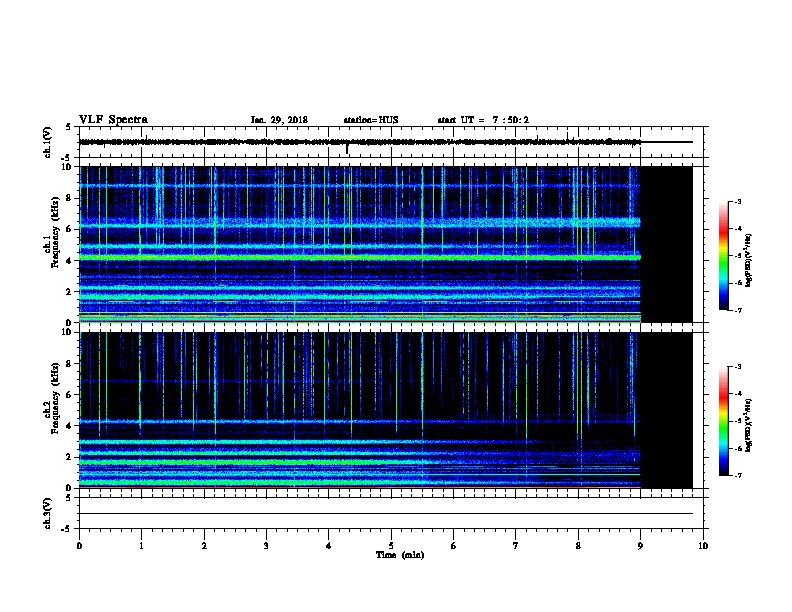
Task: Click the "-5" tick on the ch.2 colorbar
Action: coord(737,421)
